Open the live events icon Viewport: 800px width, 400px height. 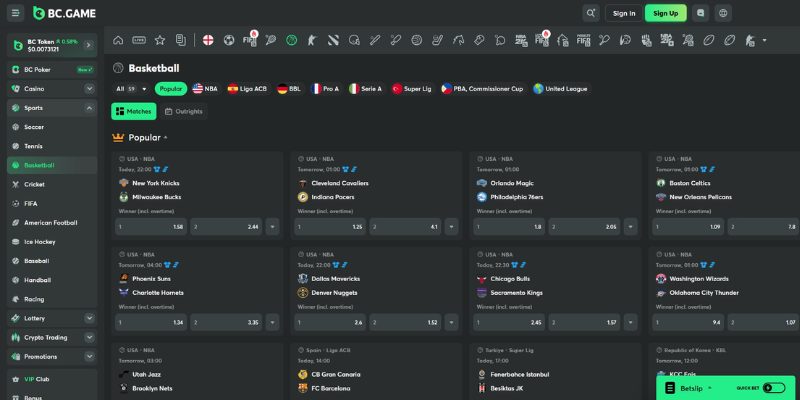139,40
